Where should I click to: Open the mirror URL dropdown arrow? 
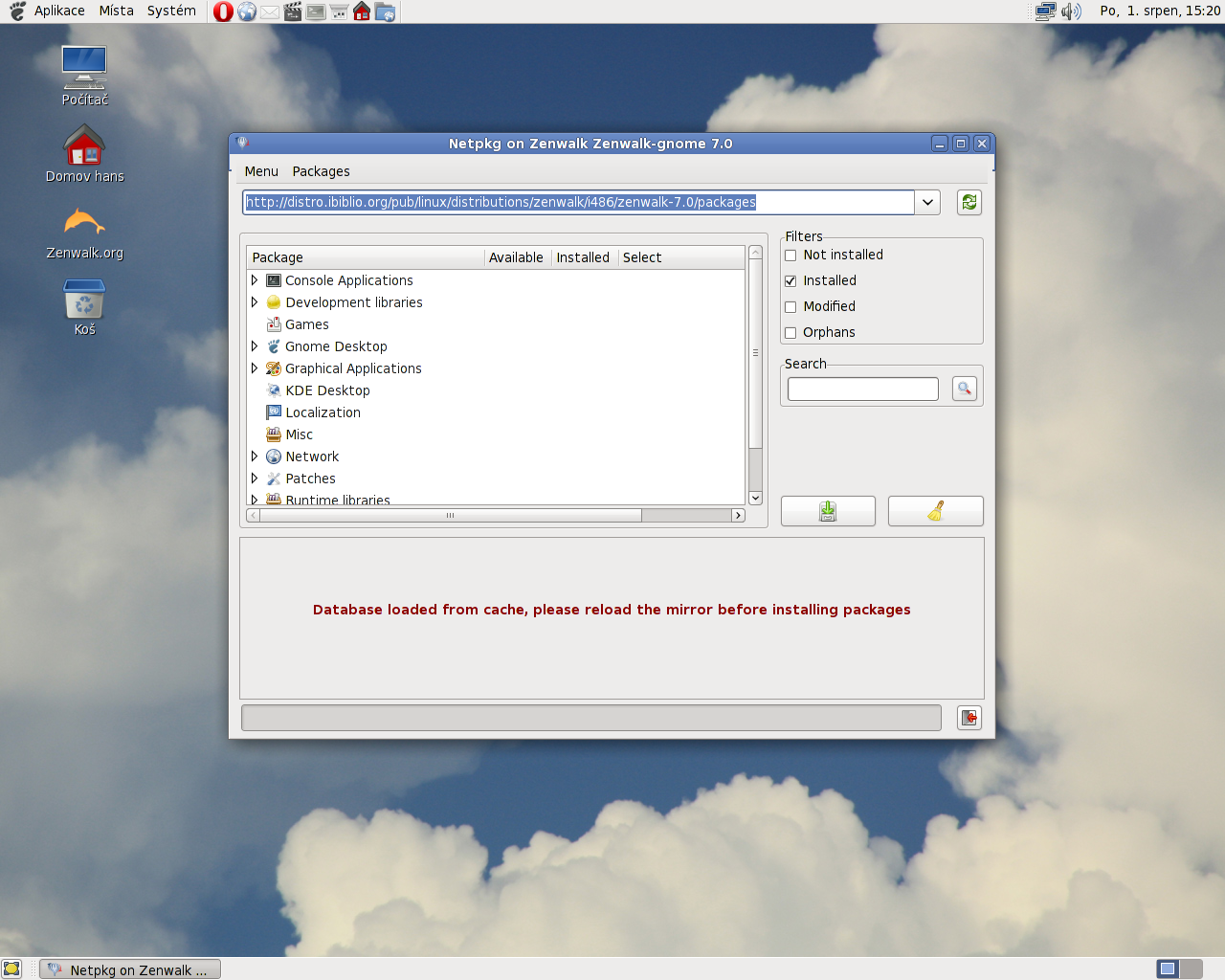click(927, 202)
